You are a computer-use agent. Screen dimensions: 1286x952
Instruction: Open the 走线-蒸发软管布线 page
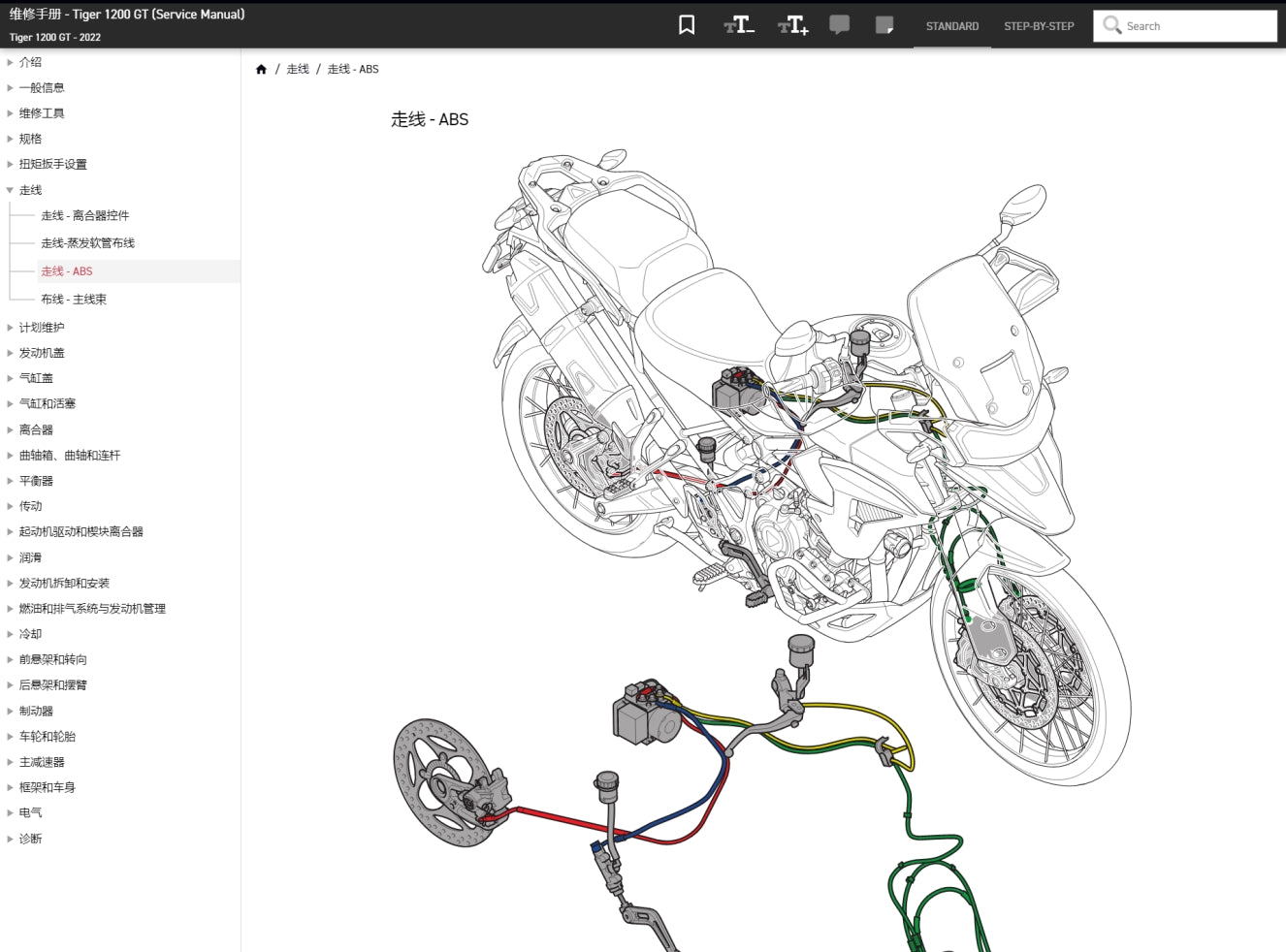tap(86, 242)
